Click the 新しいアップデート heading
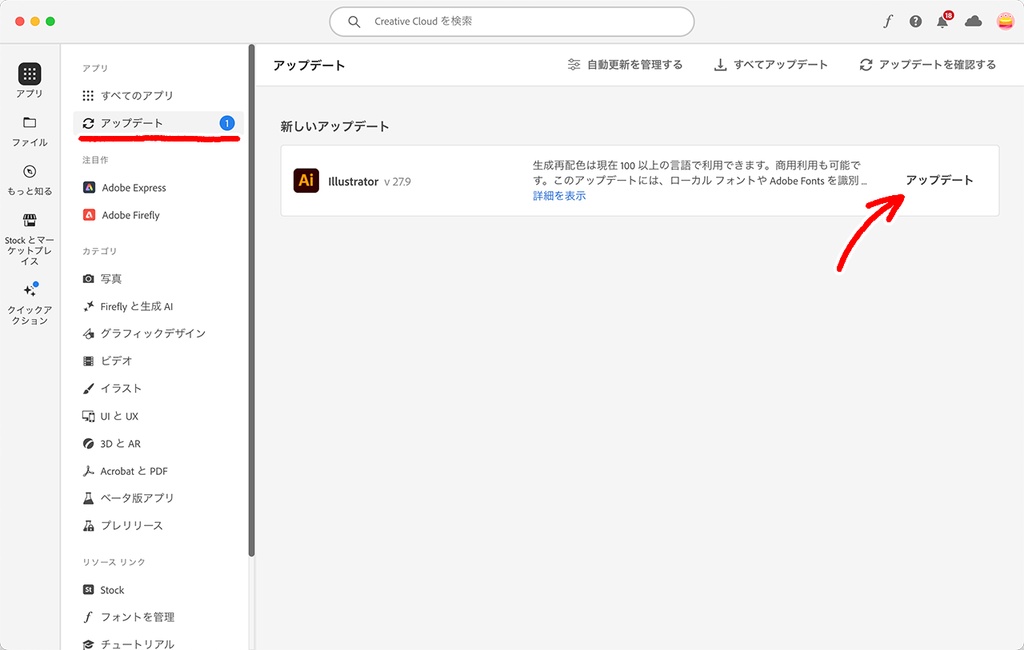The height and width of the screenshot is (650, 1024). point(335,126)
